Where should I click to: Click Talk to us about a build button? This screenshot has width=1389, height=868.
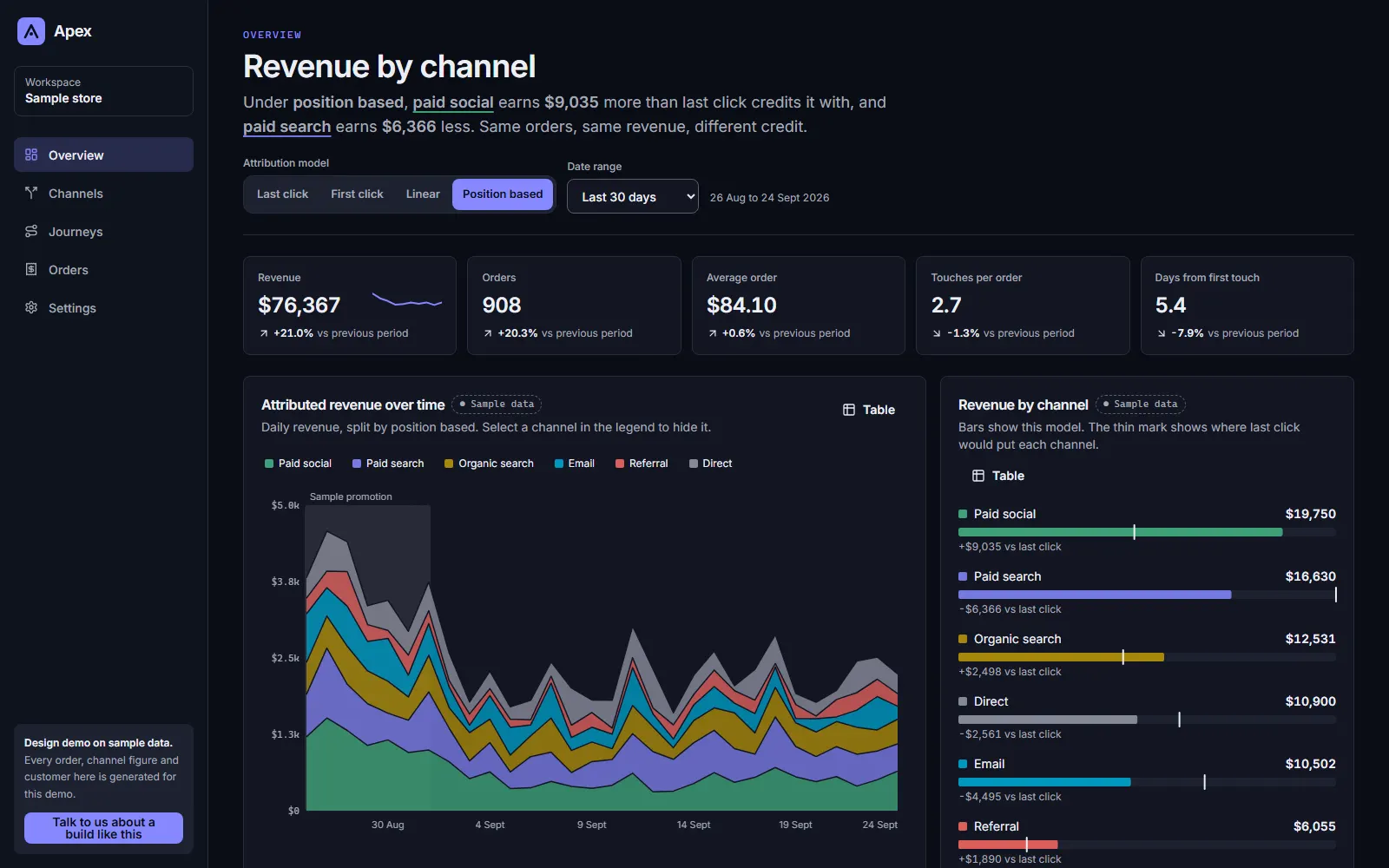(x=103, y=828)
